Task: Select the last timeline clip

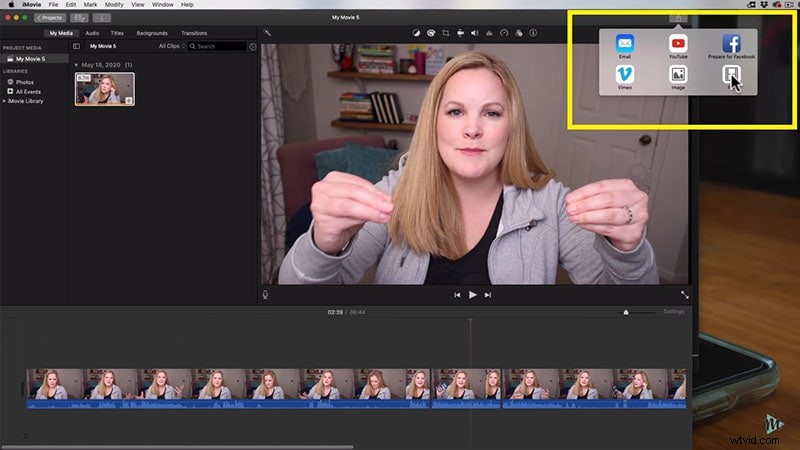Action: click(594, 388)
